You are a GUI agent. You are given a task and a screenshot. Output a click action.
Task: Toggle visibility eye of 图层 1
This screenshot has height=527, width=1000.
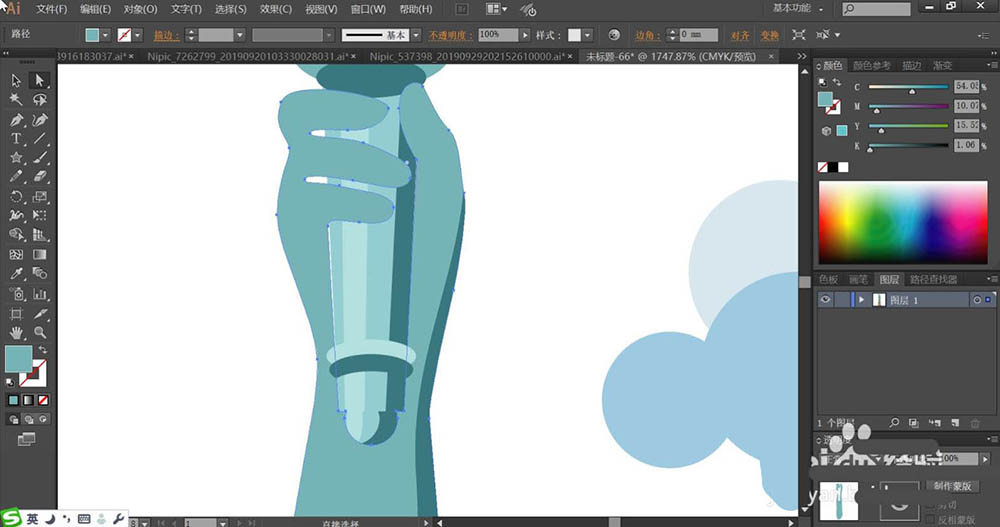pyautogui.click(x=825, y=300)
